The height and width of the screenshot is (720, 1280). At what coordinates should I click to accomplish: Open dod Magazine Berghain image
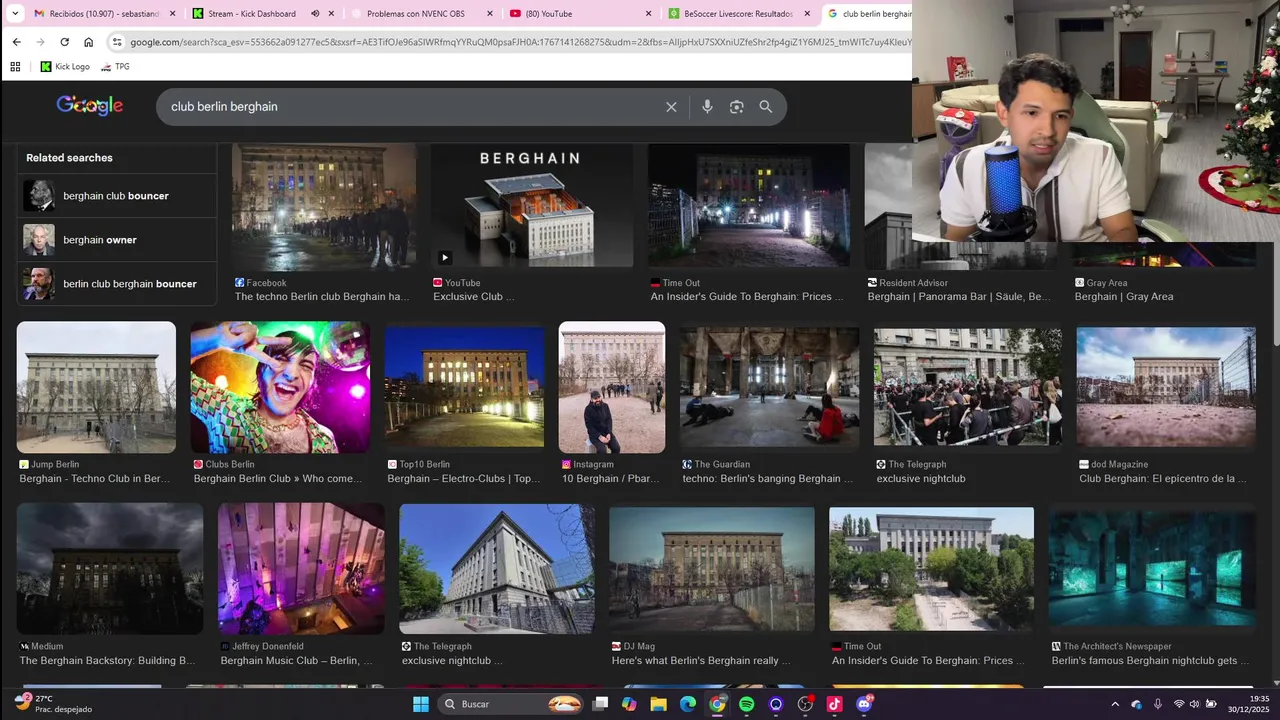(1166, 387)
